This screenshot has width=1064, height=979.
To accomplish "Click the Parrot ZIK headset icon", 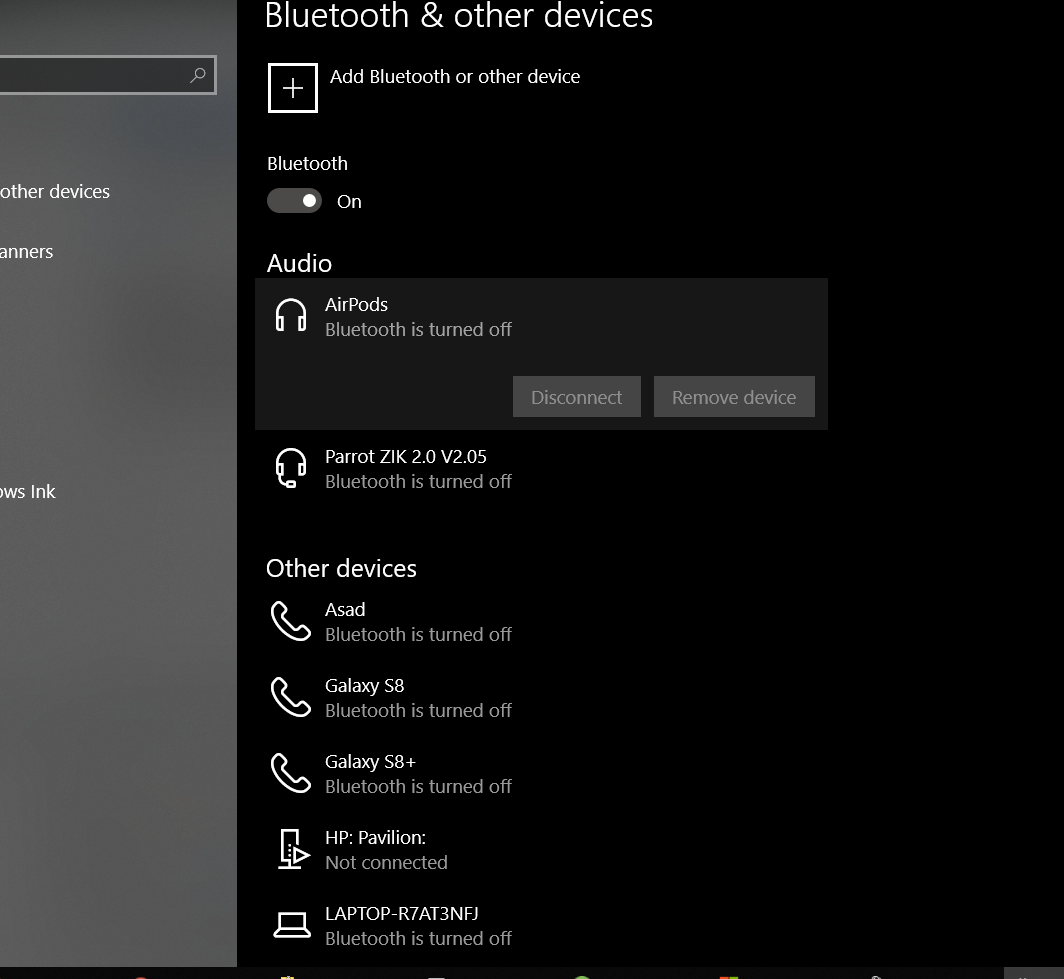I will click(x=291, y=468).
